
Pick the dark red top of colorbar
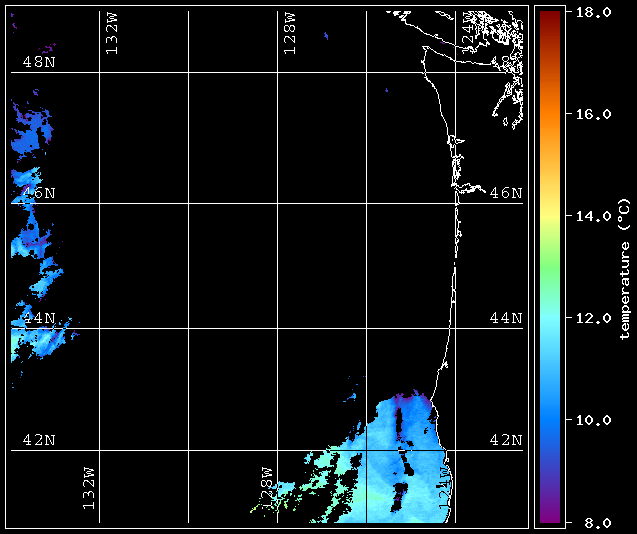tap(549, 16)
